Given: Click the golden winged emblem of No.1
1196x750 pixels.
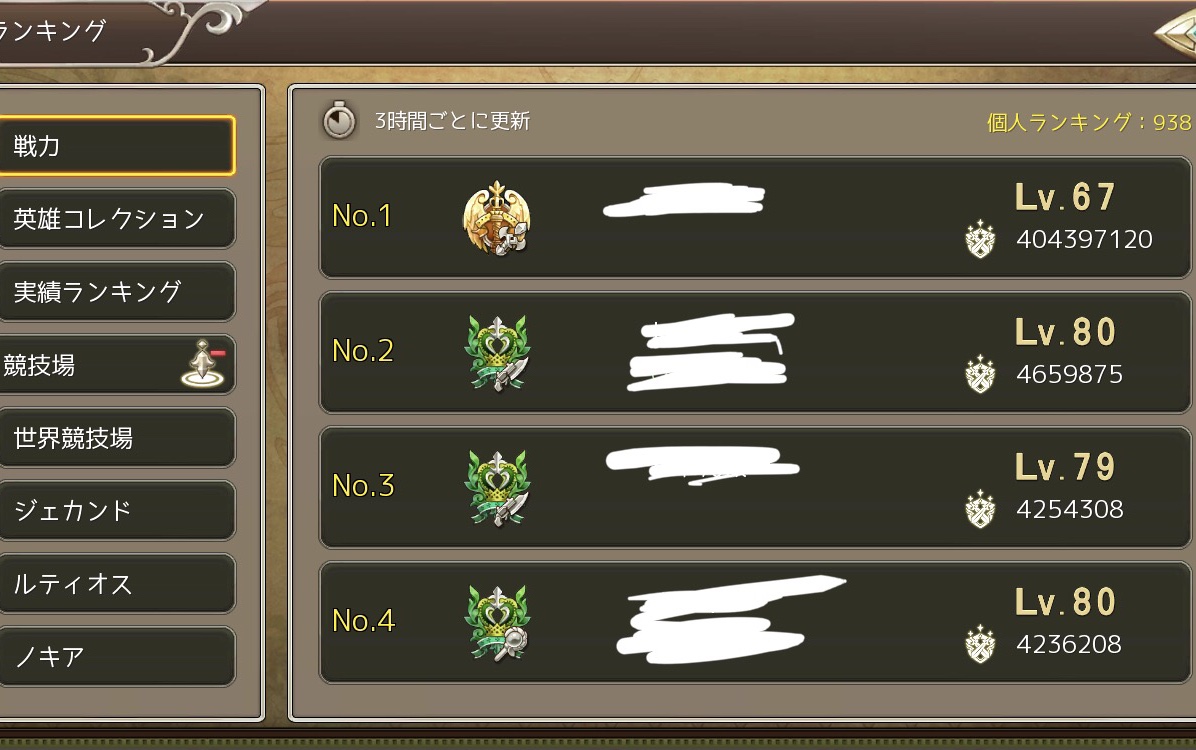Looking at the screenshot, I should [x=497, y=218].
